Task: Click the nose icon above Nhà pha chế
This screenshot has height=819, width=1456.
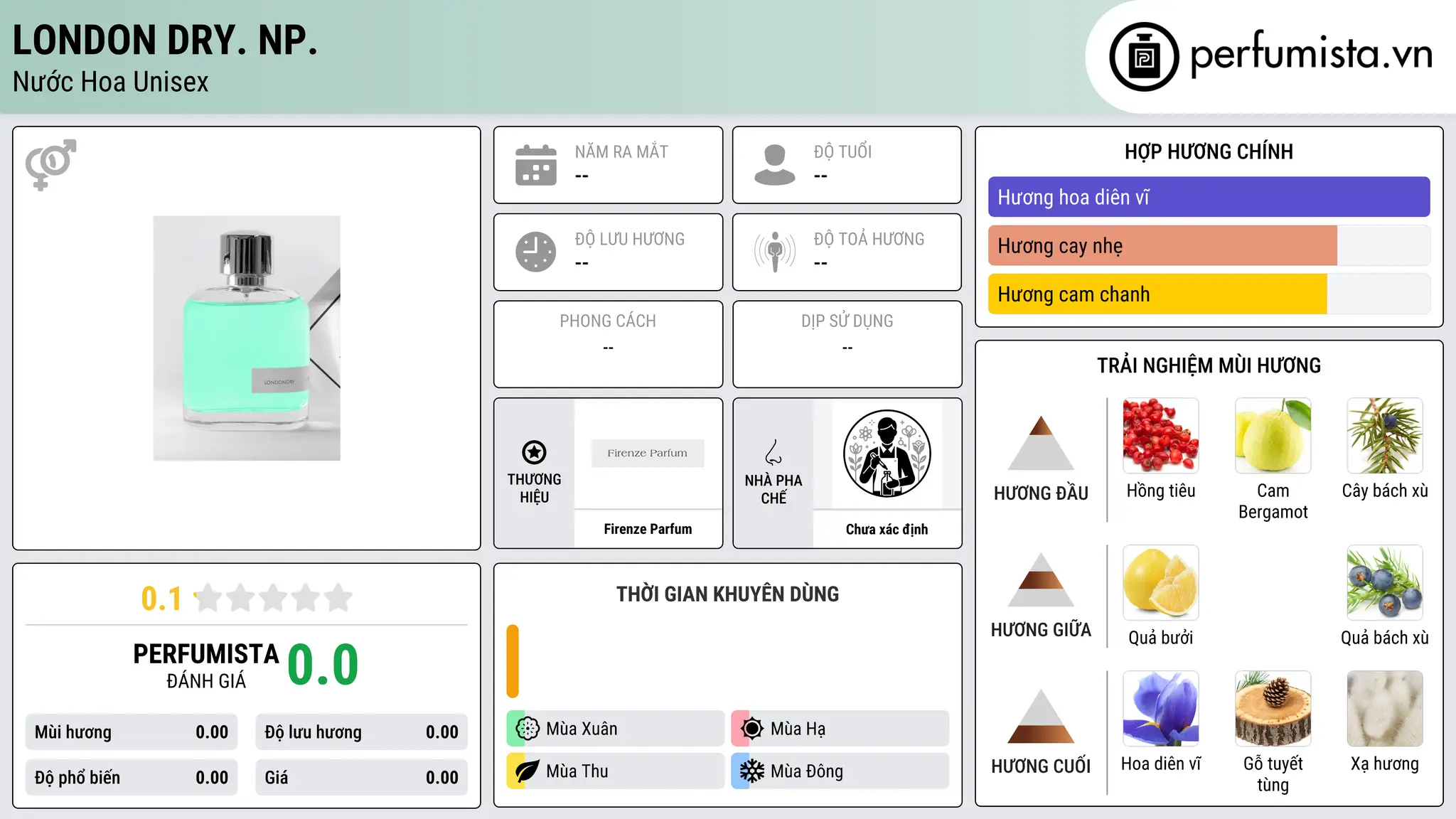Action: point(773,452)
